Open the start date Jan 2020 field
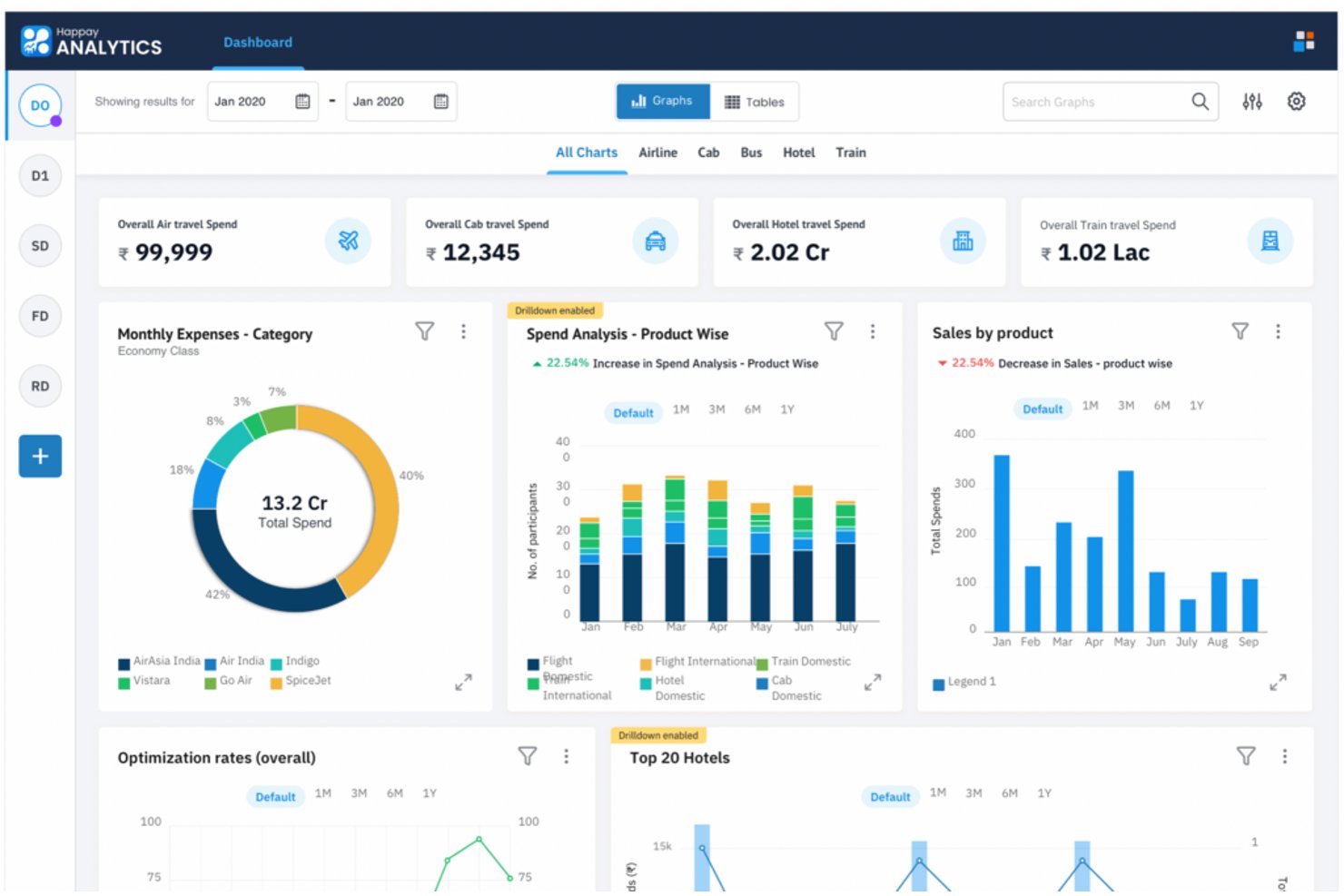The width and height of the screenshot is (1344, 896). (262, 102)
